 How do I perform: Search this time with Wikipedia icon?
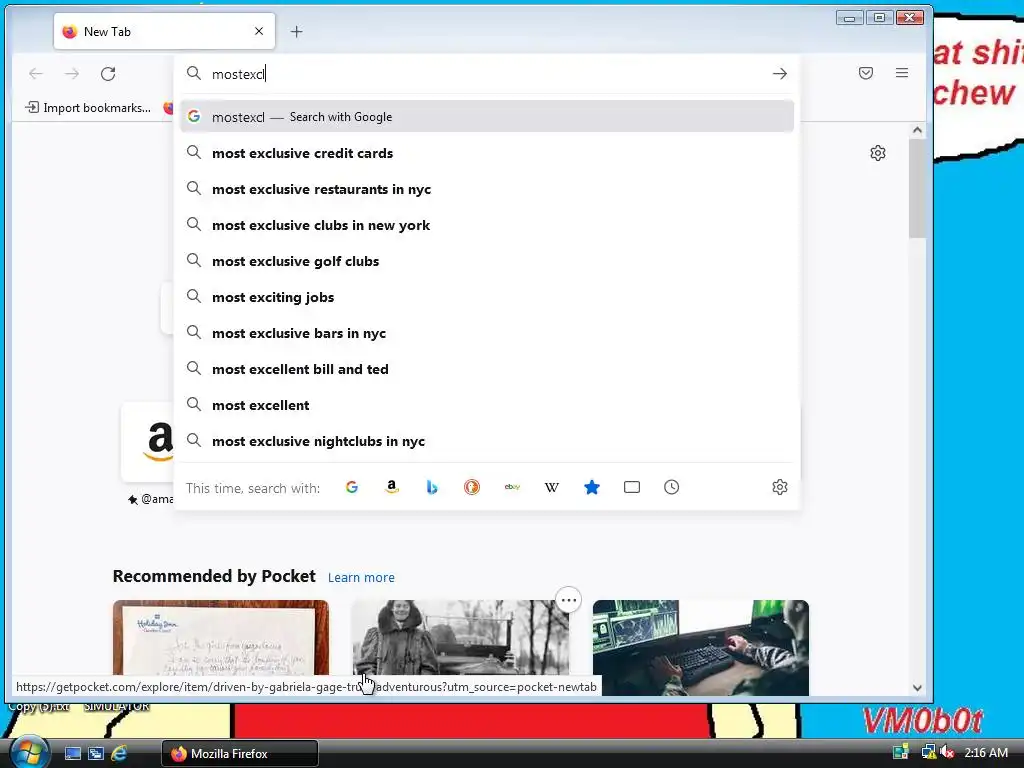[552, 487]
